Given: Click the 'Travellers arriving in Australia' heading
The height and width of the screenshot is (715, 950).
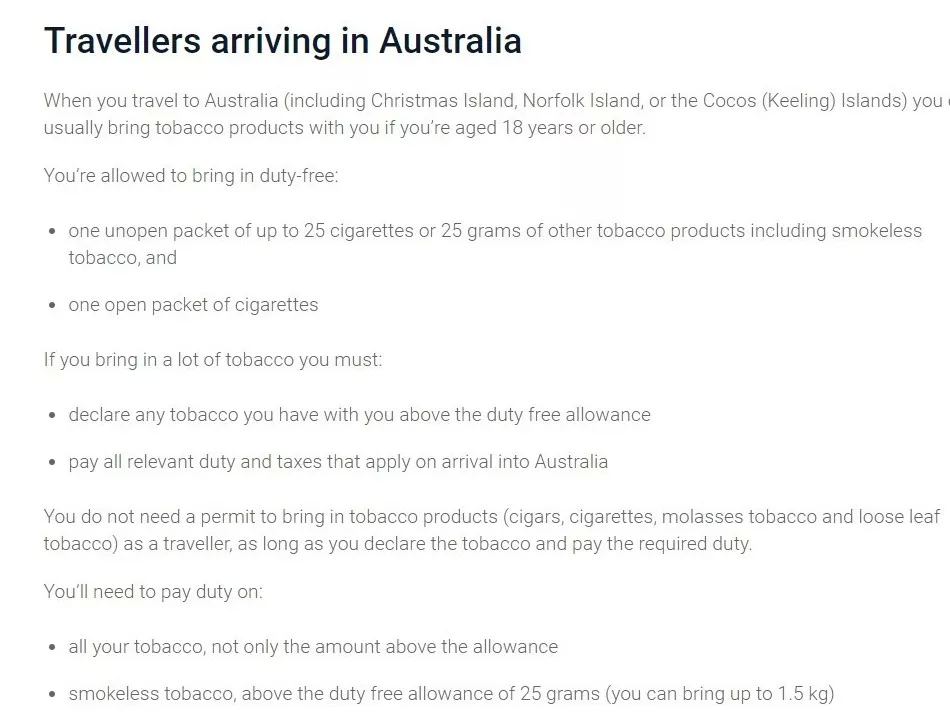Looking at the screenshot, I should tap(282, 41).
